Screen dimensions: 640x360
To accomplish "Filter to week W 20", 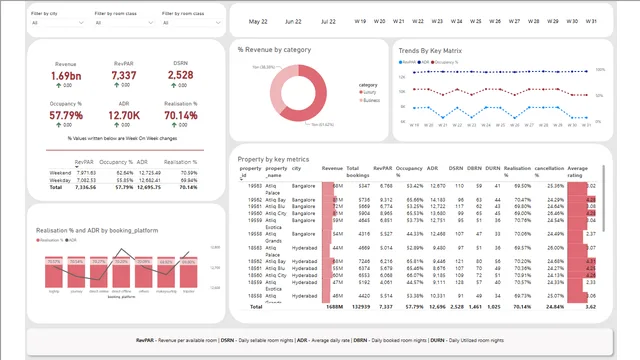I will [x=380, y=21].
